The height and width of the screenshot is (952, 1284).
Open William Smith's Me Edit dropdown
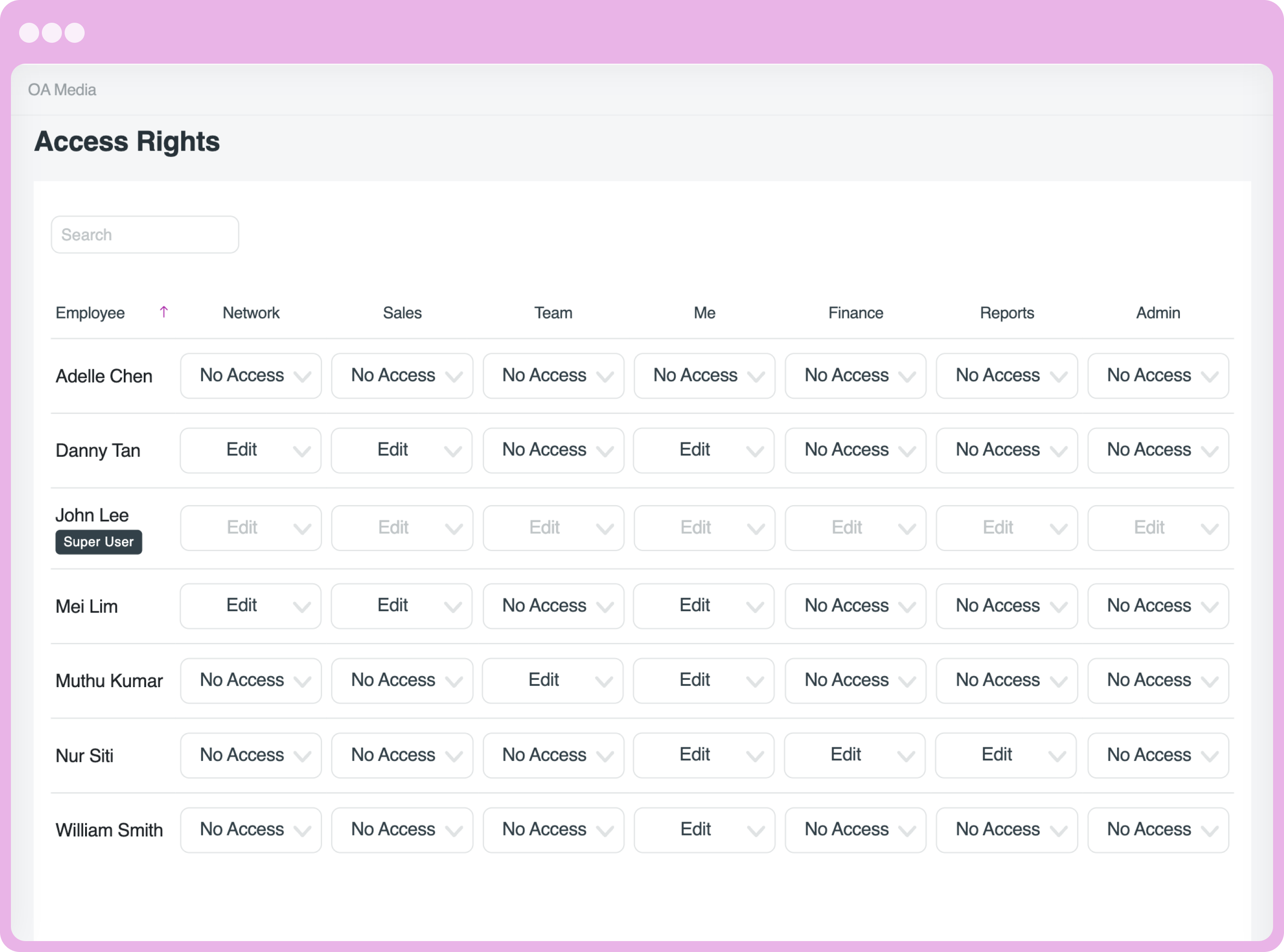[704, 830]
